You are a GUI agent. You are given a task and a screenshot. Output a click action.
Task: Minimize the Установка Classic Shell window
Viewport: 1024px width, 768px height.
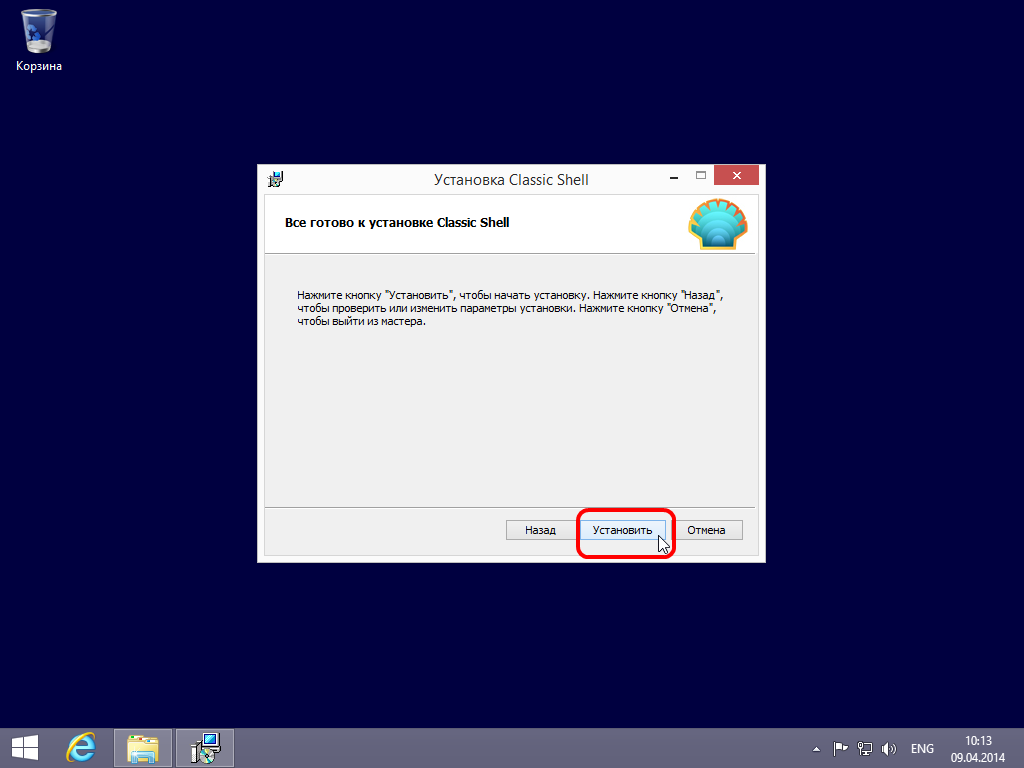point(674,176)
